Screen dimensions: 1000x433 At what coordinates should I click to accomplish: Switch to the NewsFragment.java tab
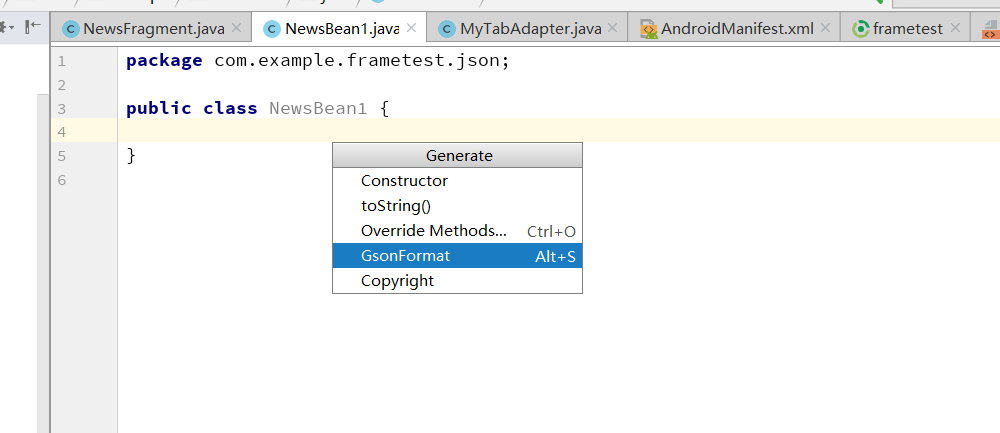click(x=153, y=29)
